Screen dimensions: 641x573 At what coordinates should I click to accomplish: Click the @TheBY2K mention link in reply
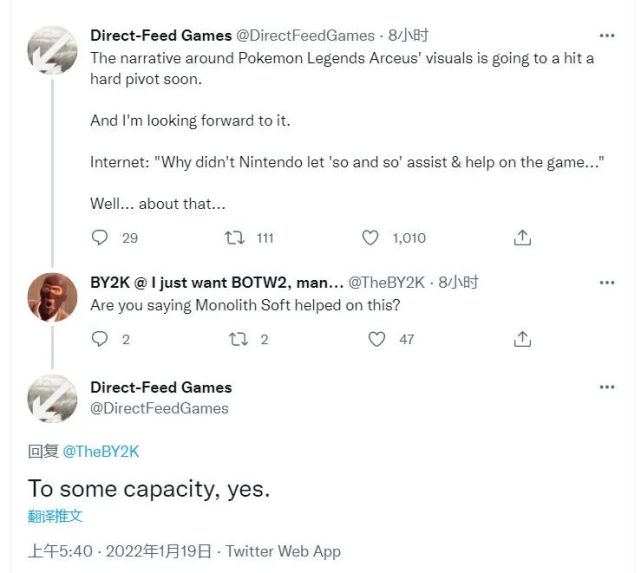pyautogui.click(x=101, y=452)
